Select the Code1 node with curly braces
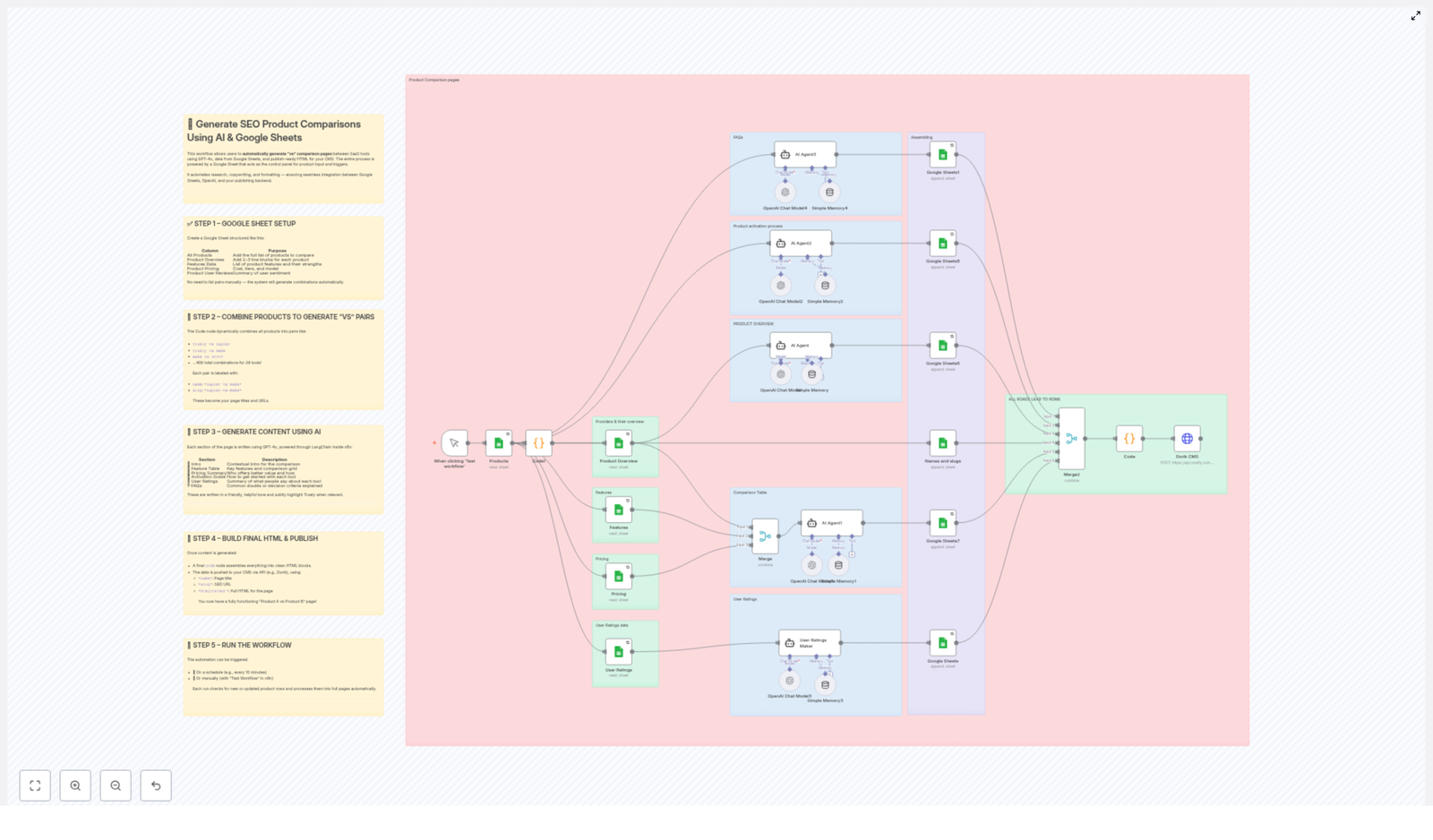Viewport: 1433px width, 840px height. tap(538, 442)
